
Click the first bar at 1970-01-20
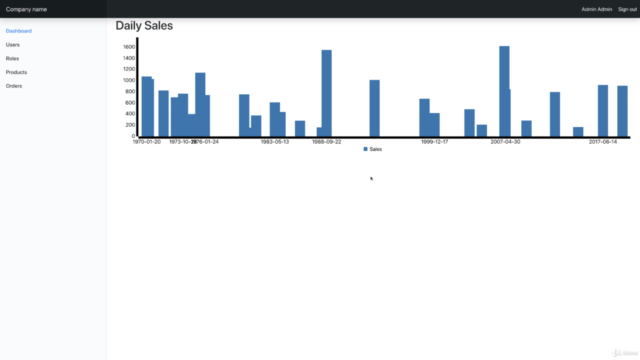point(147,107)
